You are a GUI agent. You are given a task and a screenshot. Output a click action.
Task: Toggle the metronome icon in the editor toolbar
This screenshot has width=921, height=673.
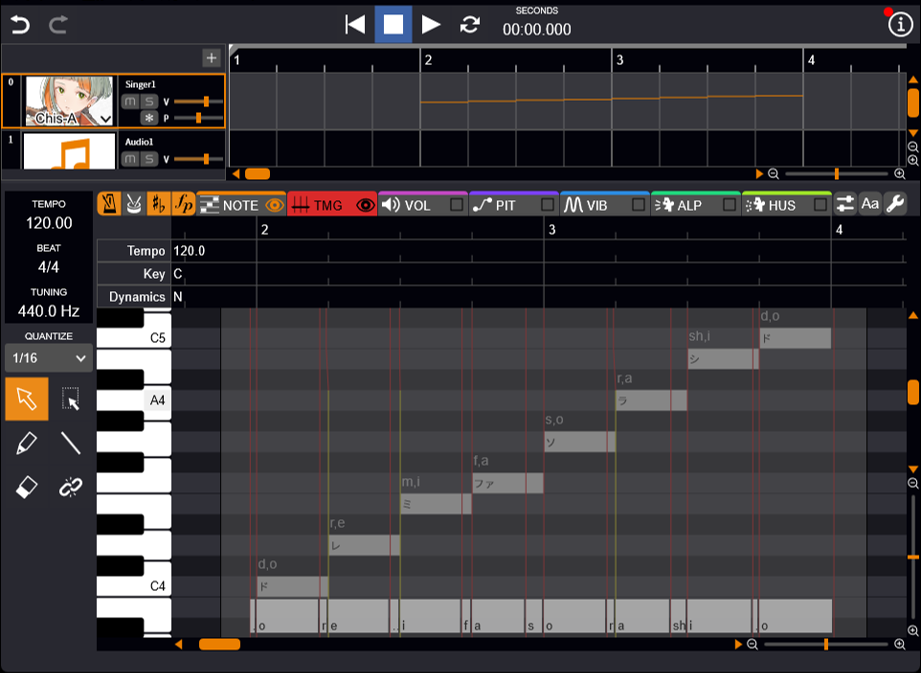(109, 204)
